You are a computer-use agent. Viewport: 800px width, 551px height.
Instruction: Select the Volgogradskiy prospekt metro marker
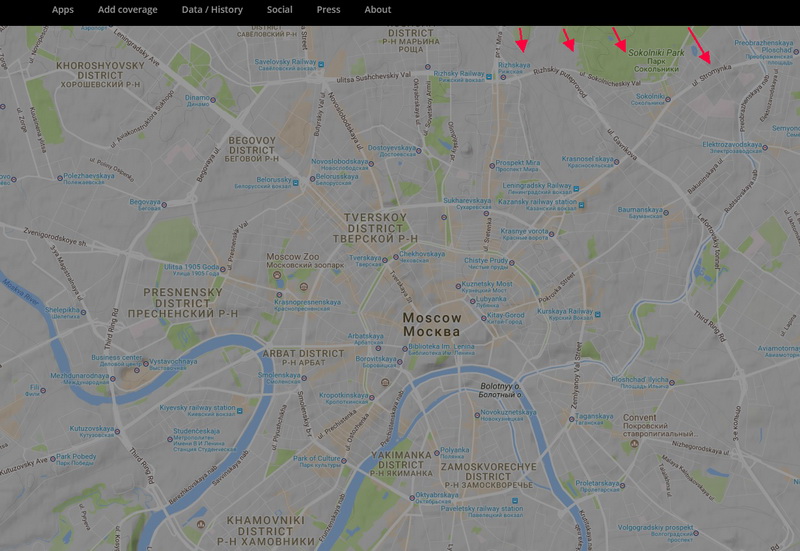(696, 533)
